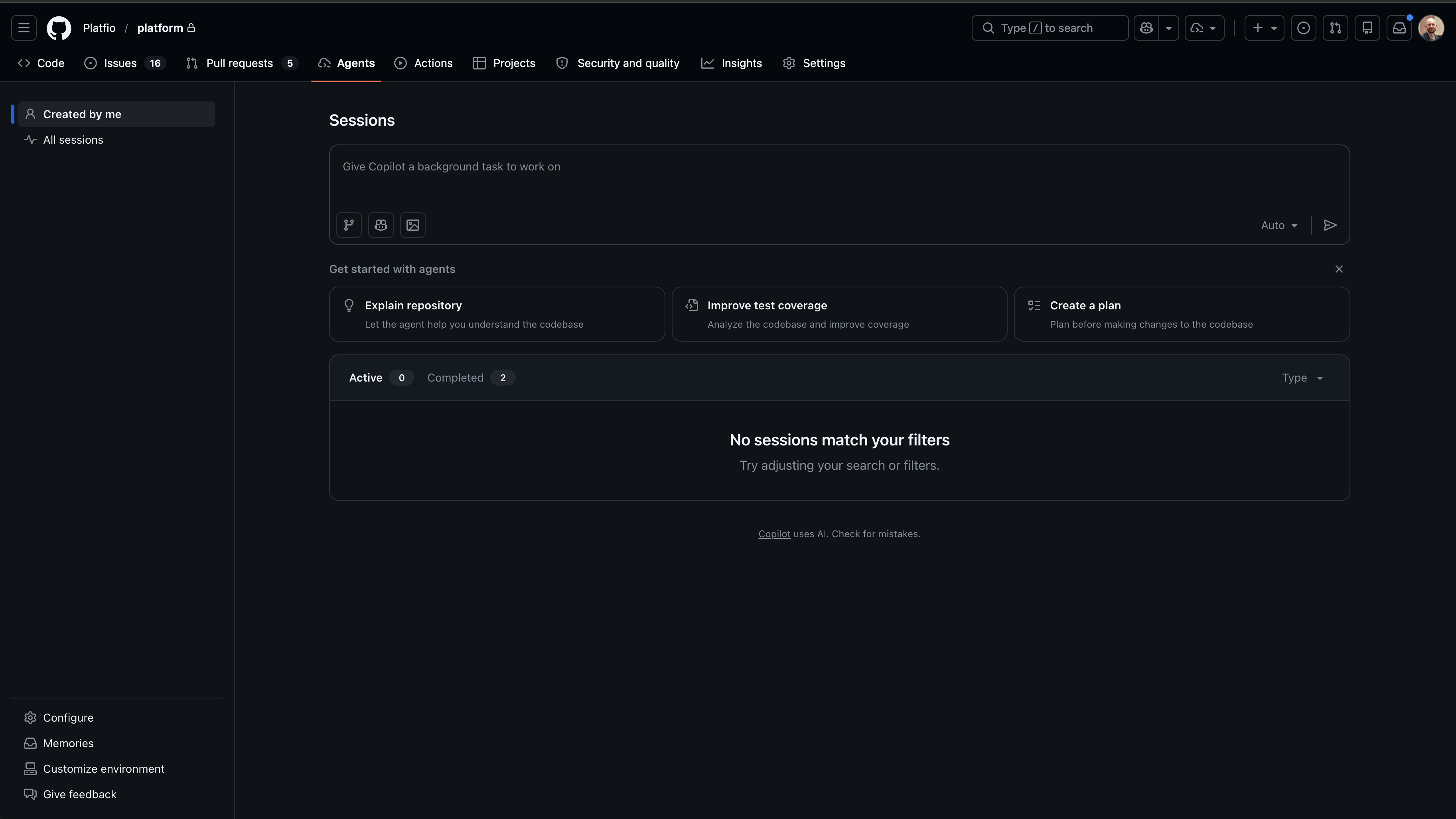1456x819 pixels.
Task: Open the Copilot chat icon in header
Action: (x=1146, y=28)
